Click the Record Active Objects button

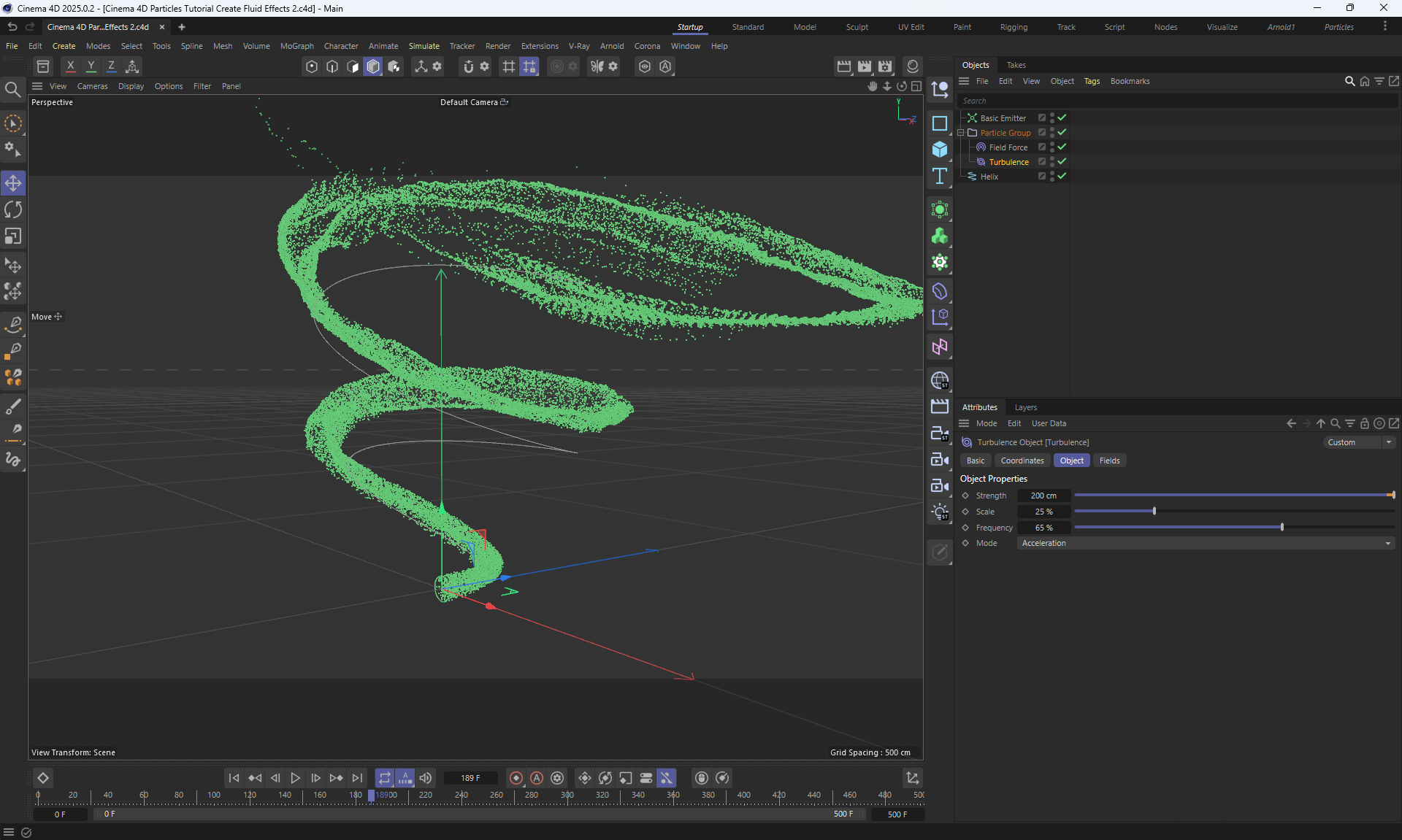click(516, 778)
